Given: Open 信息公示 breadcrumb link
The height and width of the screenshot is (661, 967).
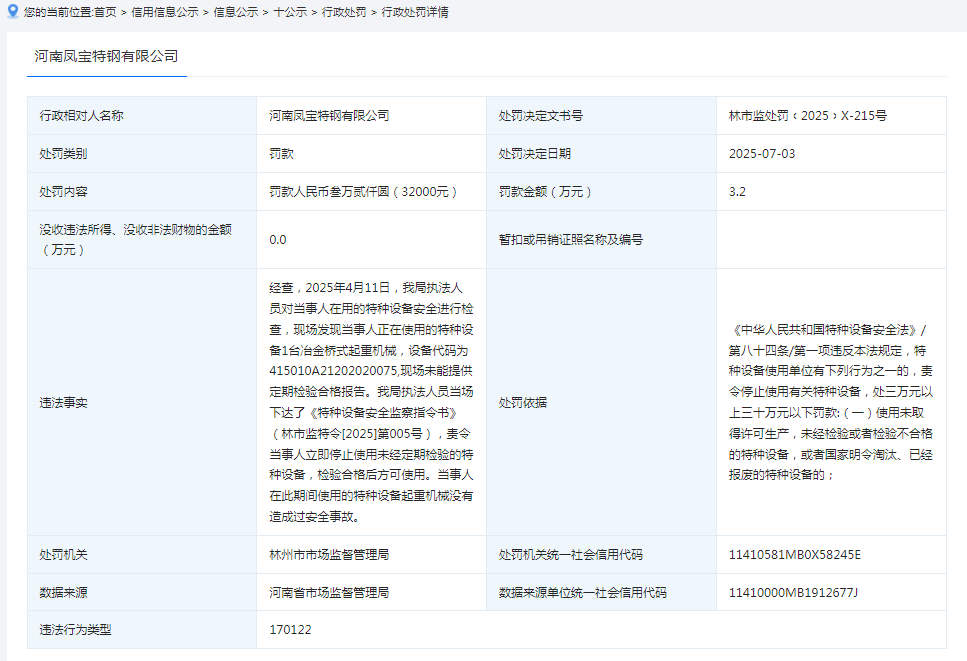Looking at the screenshot, I should [x=236, y=12].
